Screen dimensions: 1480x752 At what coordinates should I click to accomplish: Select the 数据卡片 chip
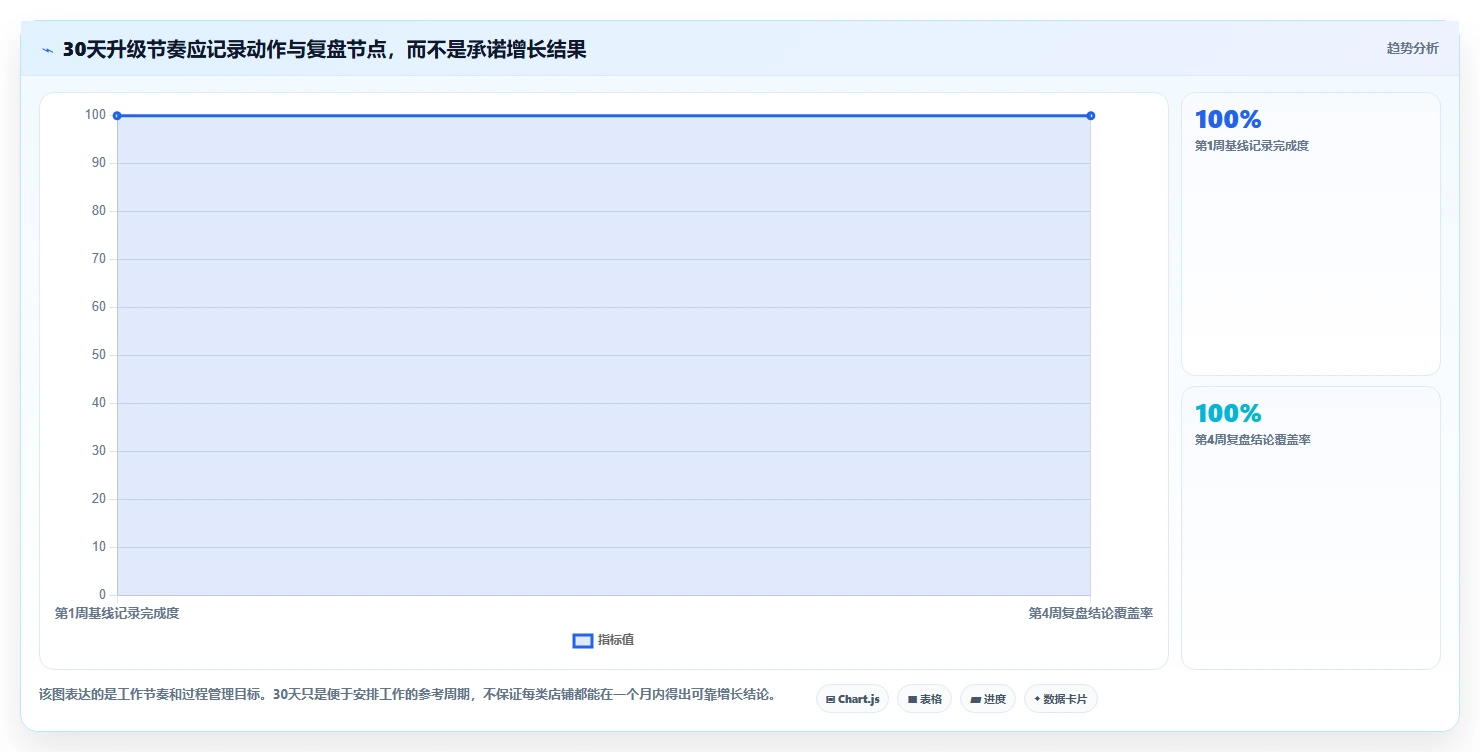tap(1061, 699)
